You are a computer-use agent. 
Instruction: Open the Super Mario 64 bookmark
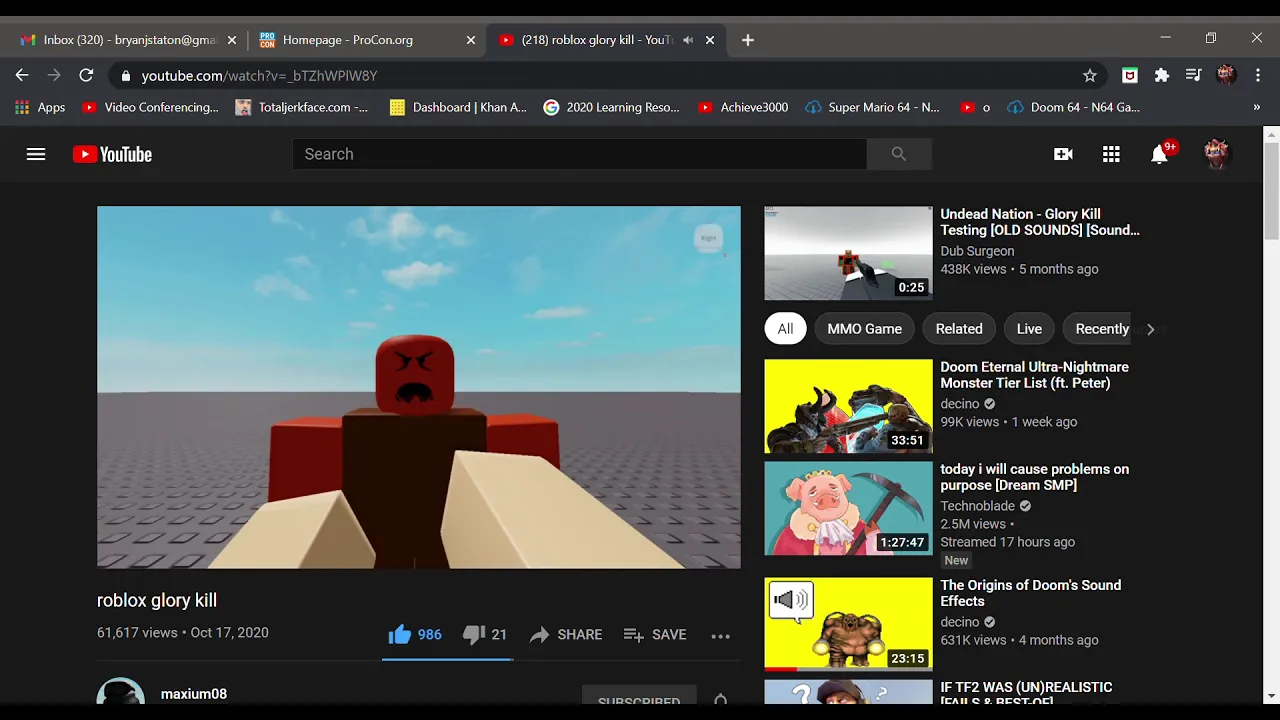click(x=872, y=107)
